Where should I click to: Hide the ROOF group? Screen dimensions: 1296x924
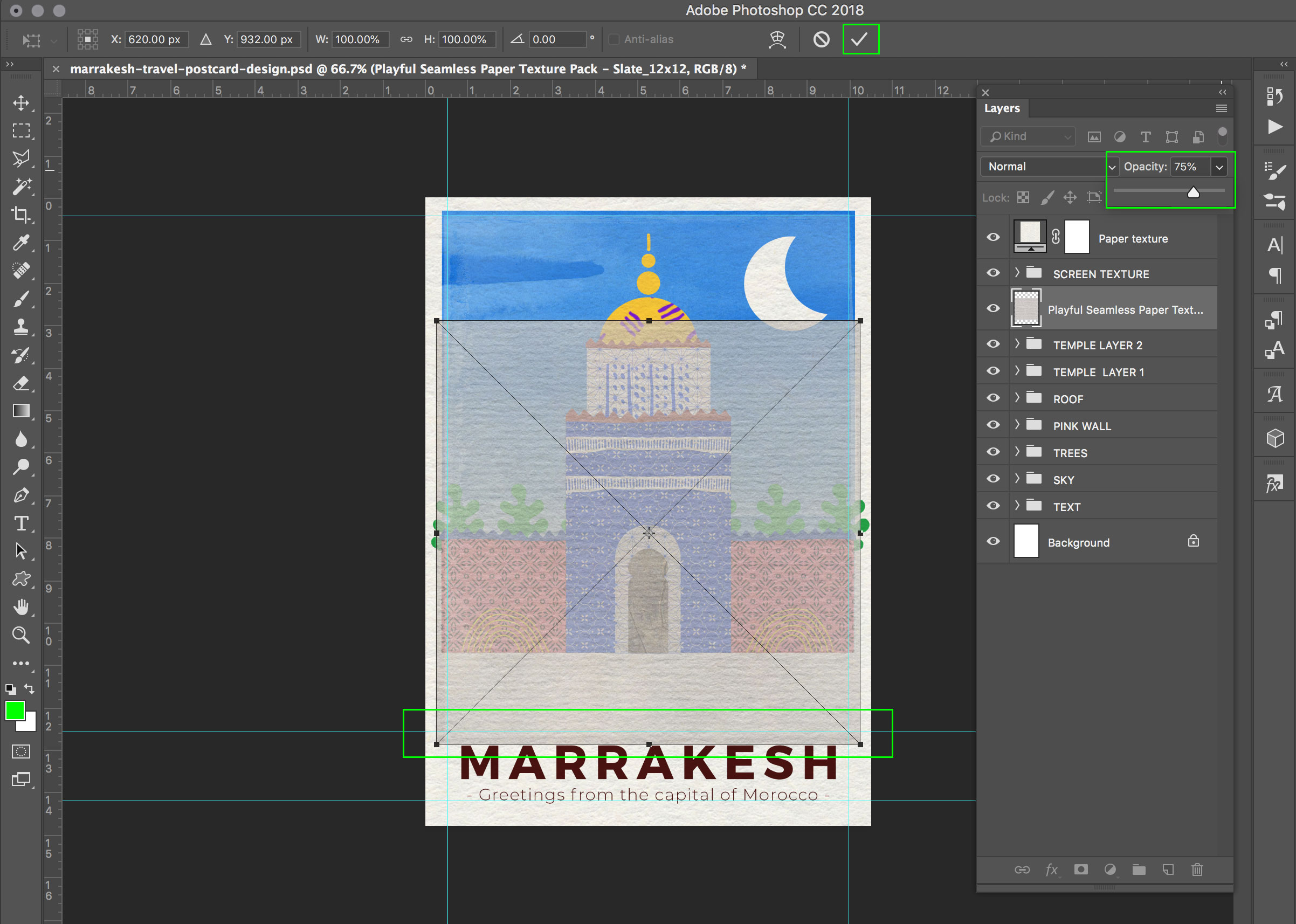[x=993, y=398]
